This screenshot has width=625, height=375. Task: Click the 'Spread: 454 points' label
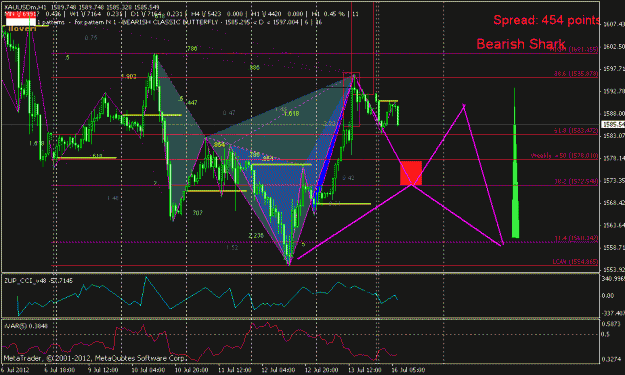(546, 20)
